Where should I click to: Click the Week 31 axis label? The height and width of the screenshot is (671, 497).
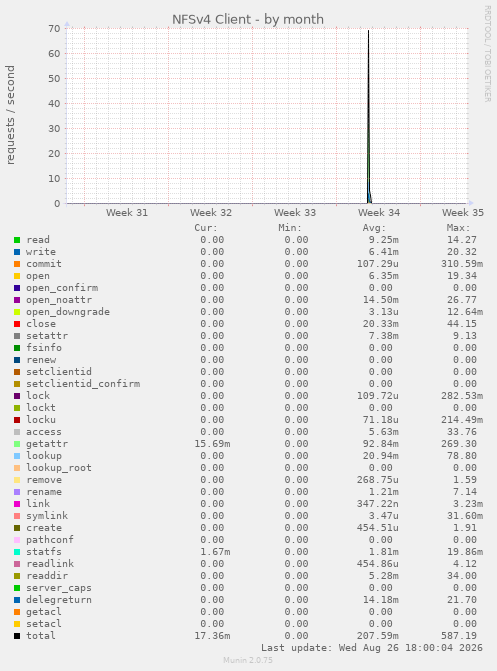point(127,213)
